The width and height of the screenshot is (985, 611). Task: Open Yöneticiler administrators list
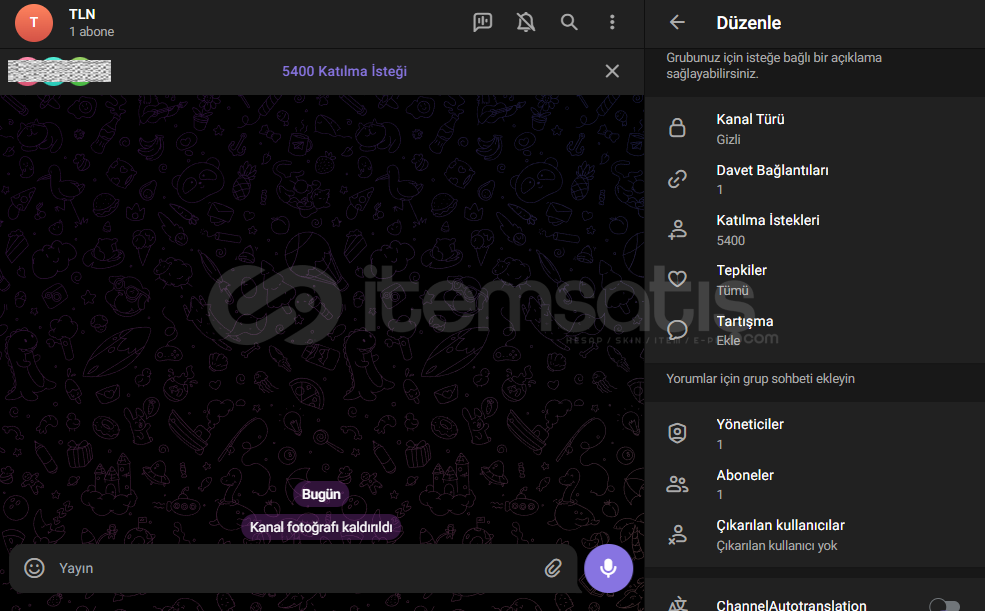coord(814,434)
